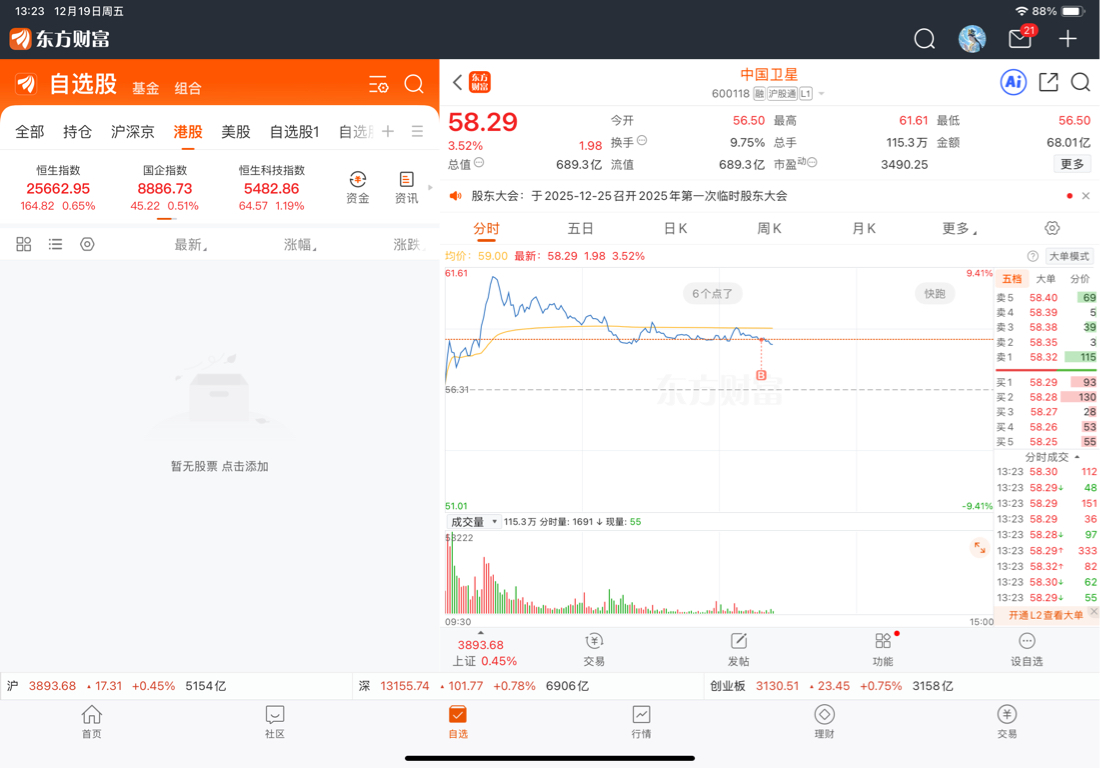Open search from the top bar magnifier
Screen dimensions: 1100x768
tap(925, 39)
